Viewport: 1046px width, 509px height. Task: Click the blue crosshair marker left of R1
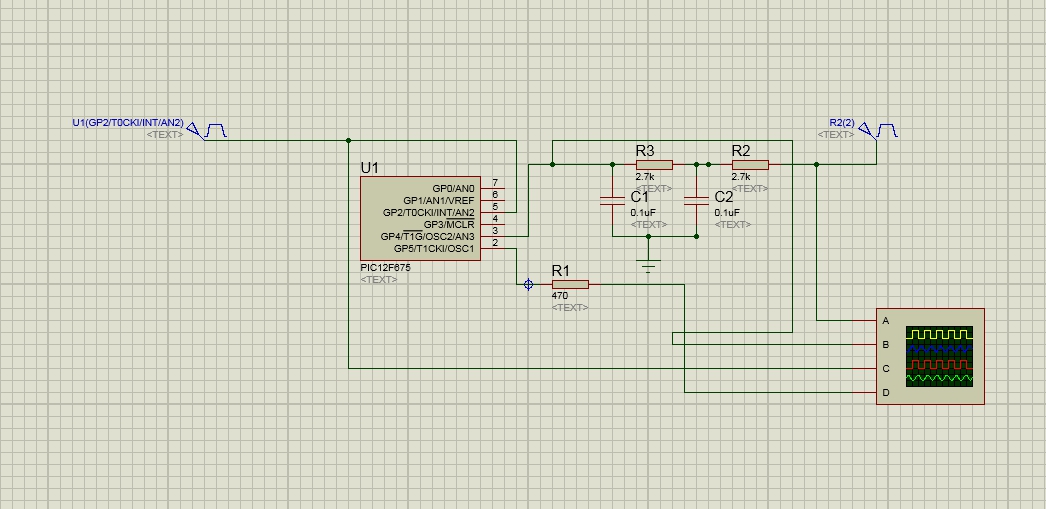pyautogui.click(x=529, y=285)
